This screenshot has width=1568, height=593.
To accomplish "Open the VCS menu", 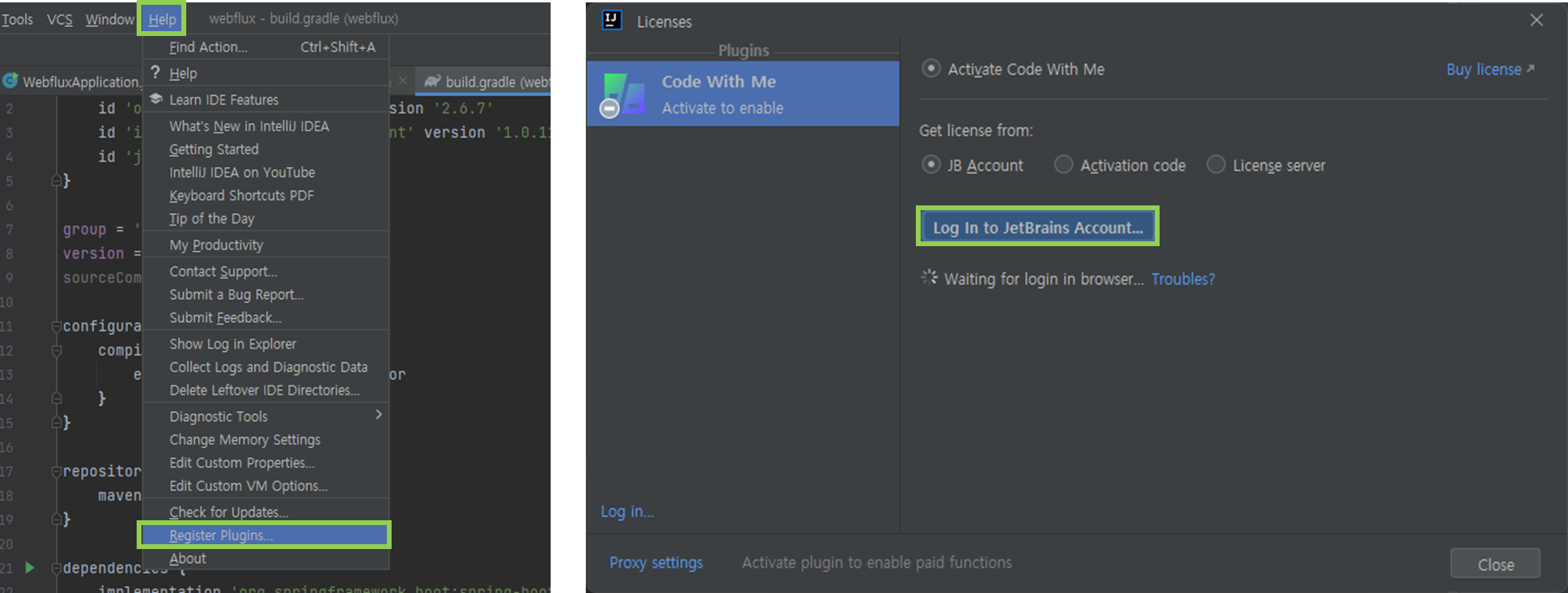I will 59,19.
